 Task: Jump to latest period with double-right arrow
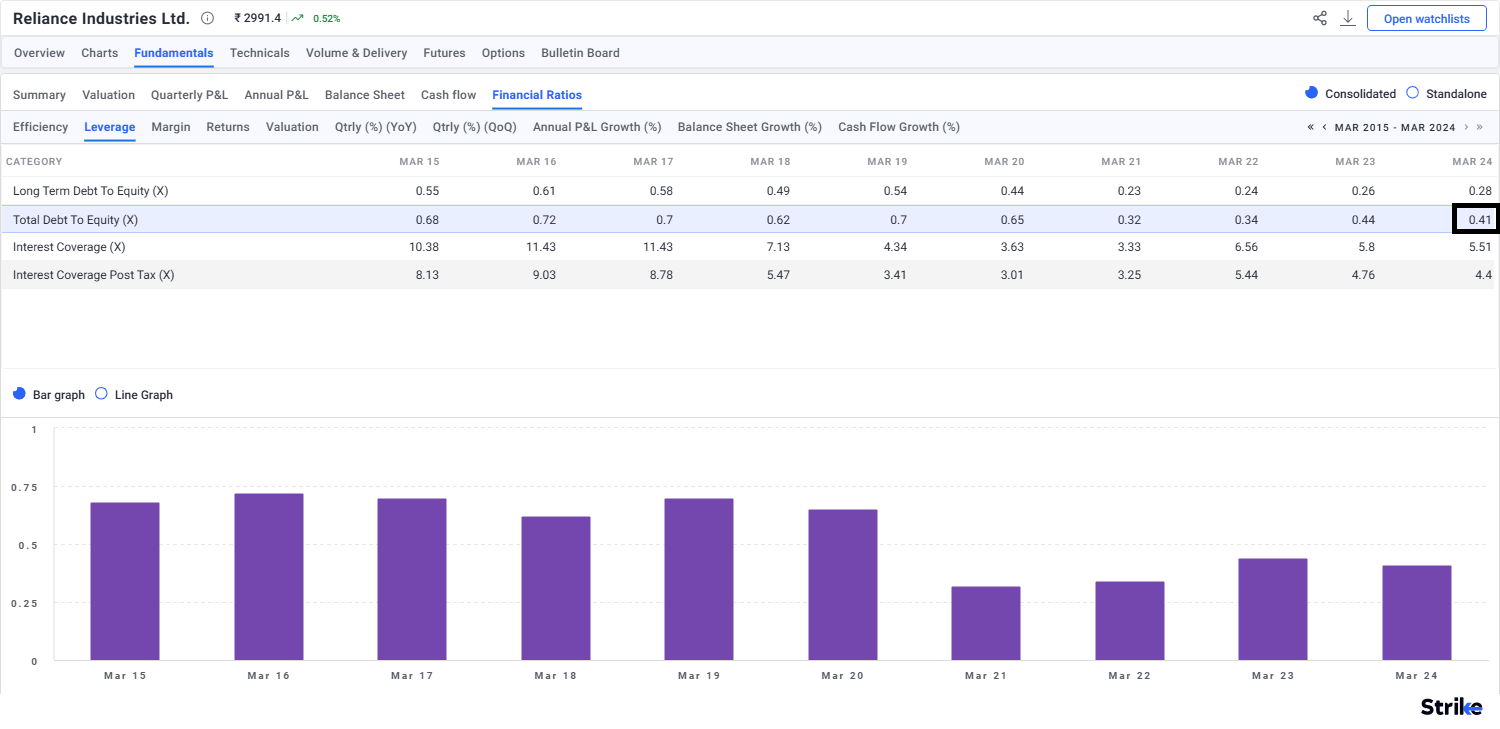click(1481, 127)
